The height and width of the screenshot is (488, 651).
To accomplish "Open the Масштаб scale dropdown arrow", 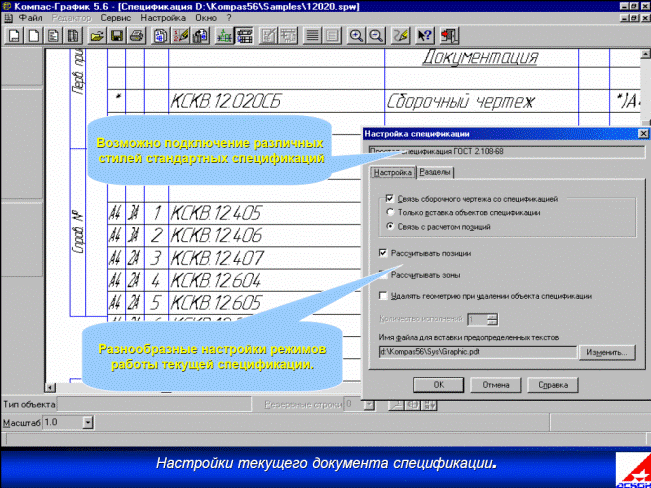I will [x=88, y=423].
